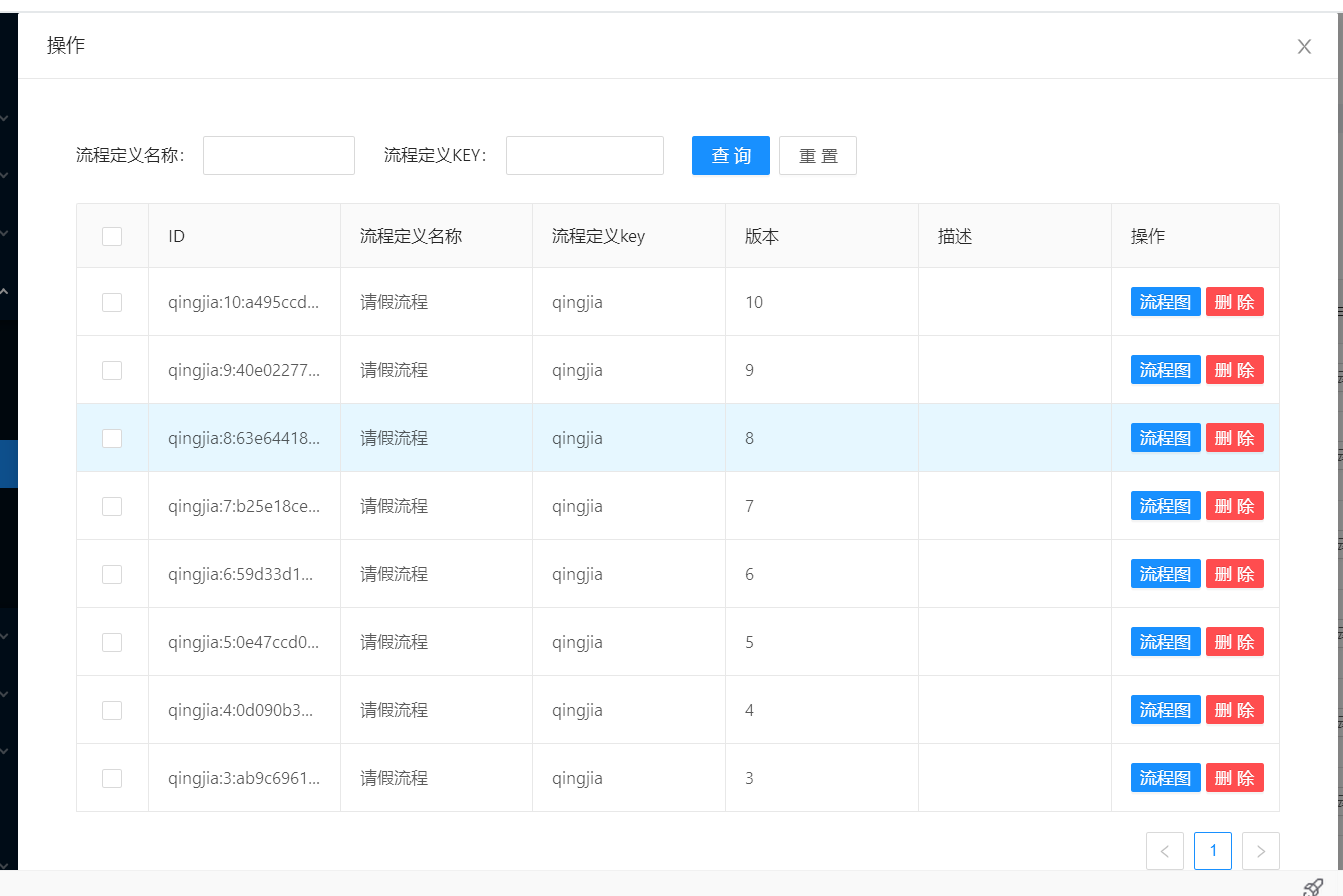Click the ID column header

(244, 236)
